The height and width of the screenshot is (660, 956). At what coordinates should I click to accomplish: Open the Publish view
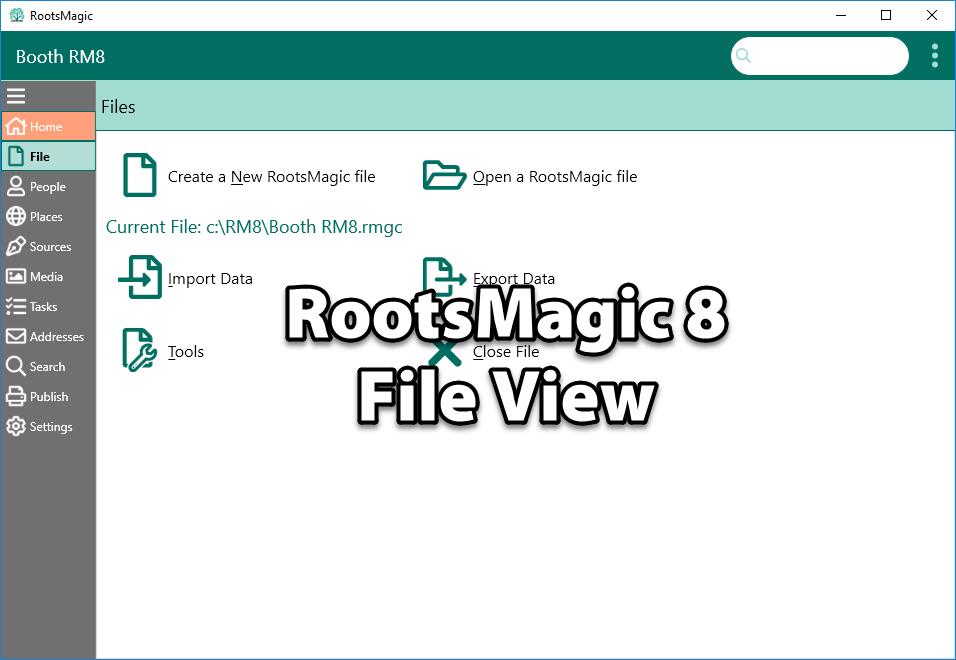48,396
